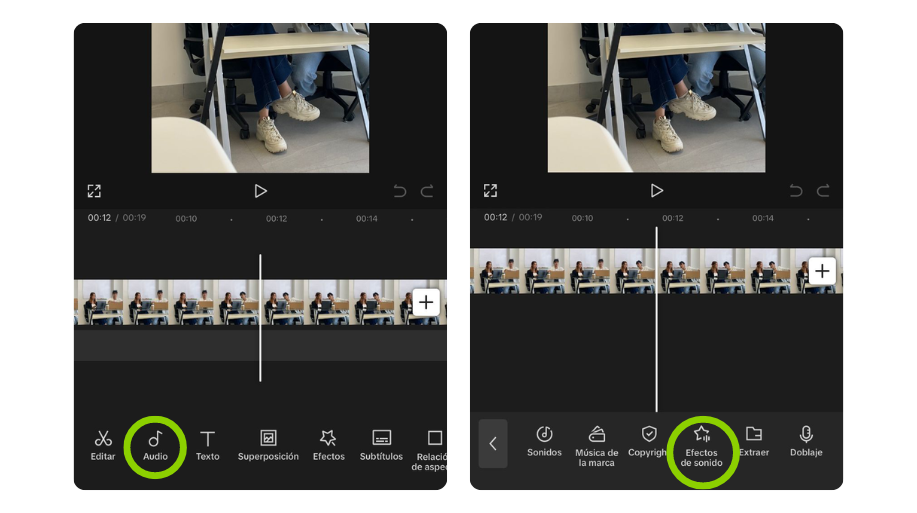Open Efectos de sonido
This screenshot has width=917, height=513.
click(702, 444)
